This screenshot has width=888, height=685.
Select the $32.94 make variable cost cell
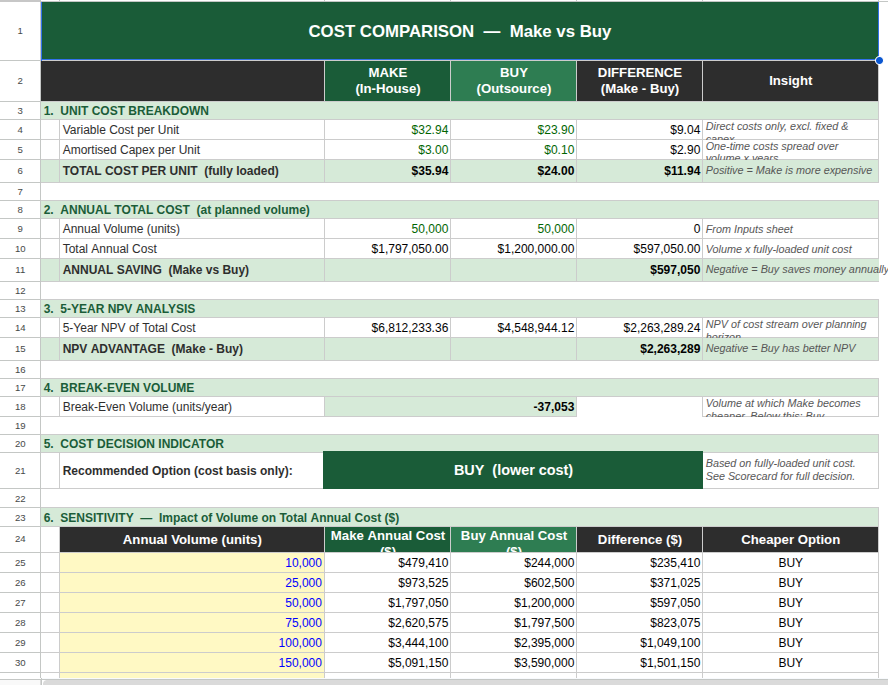[387, 130]
